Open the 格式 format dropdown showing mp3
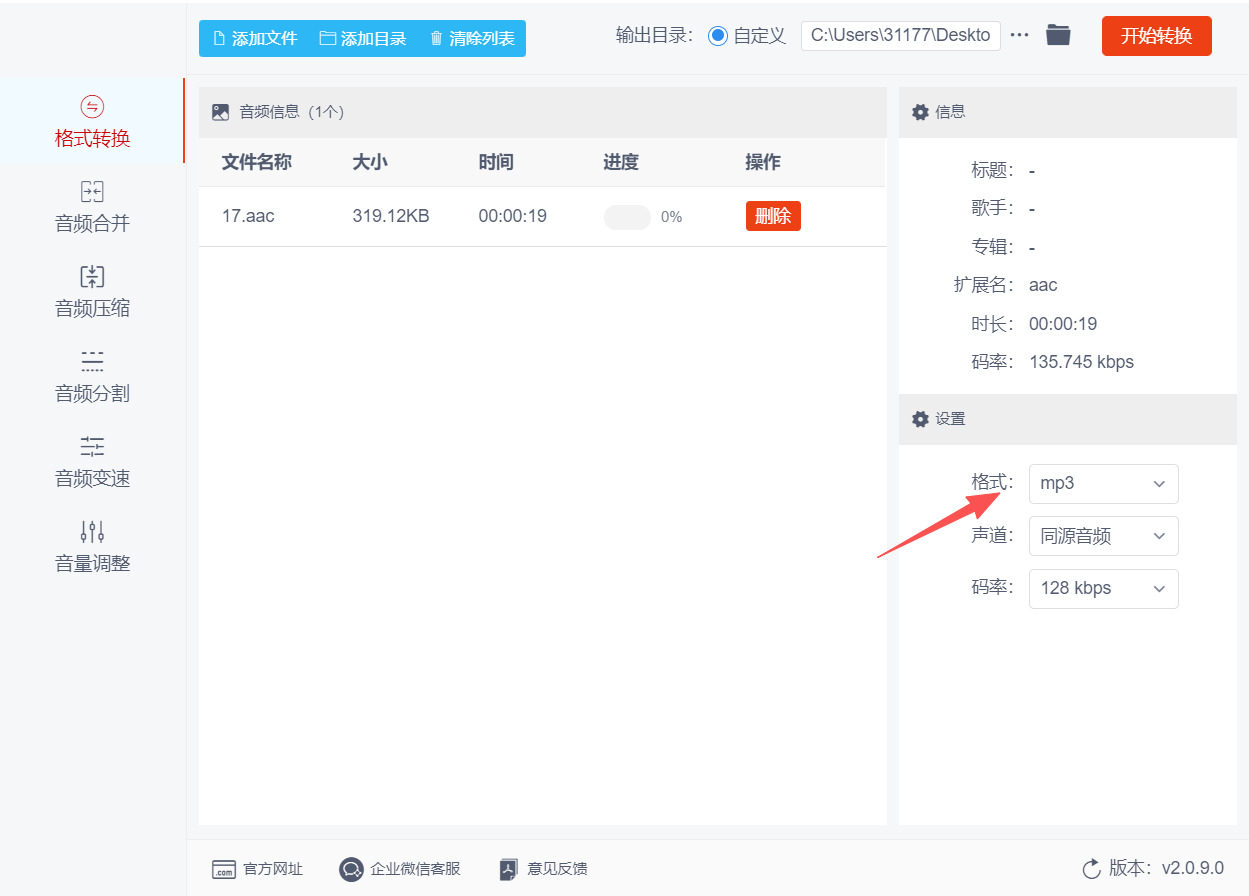 coord(1103,484)
